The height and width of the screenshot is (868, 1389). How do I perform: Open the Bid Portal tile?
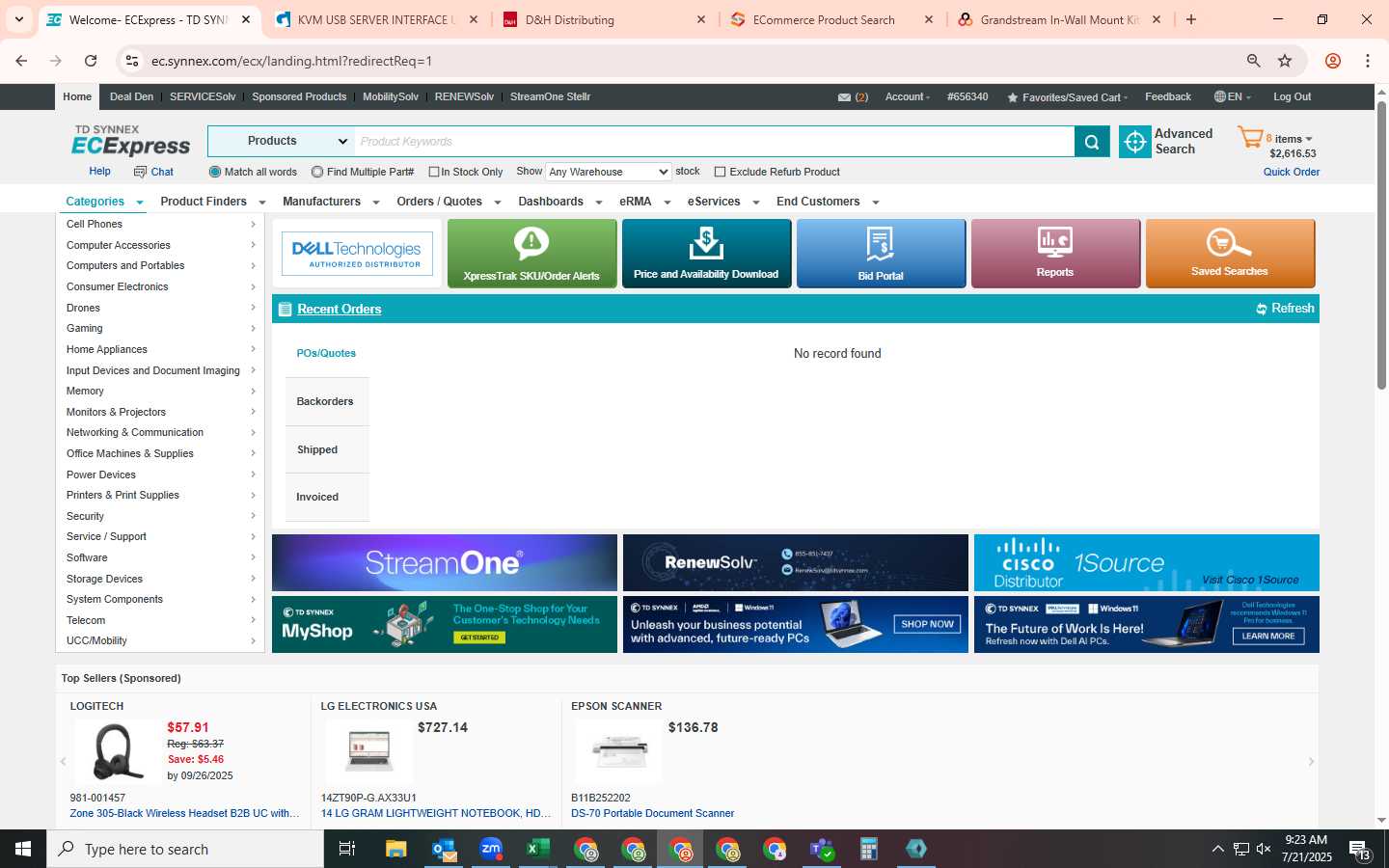click(881, 253)
